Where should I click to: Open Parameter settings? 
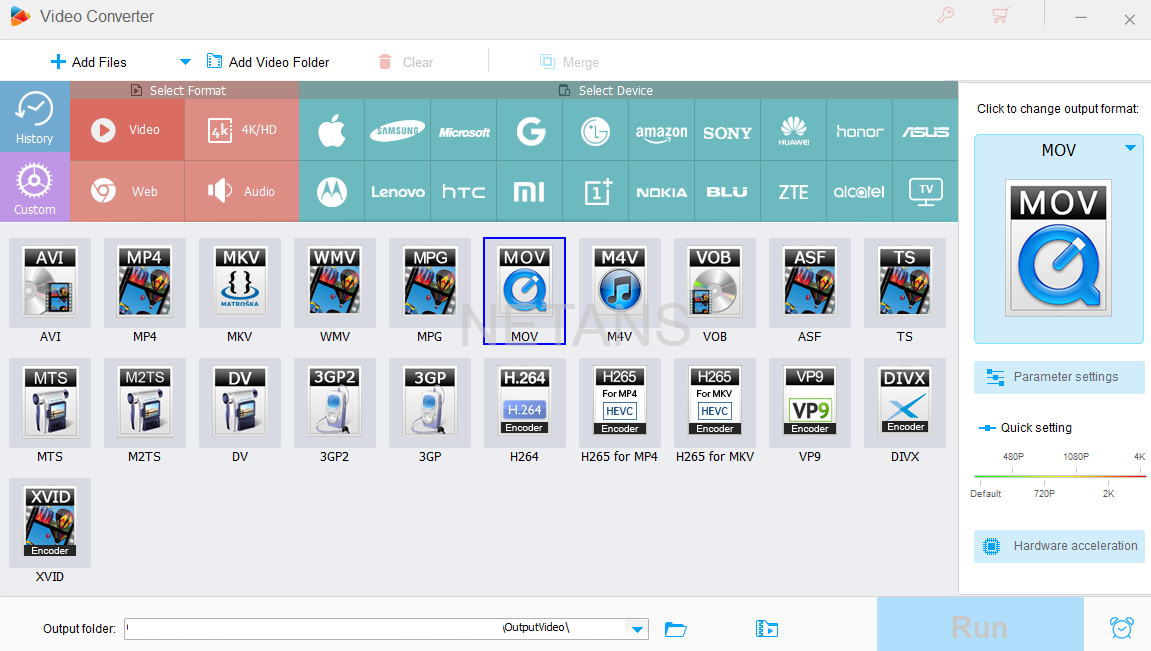click(x=1059, y=377)
